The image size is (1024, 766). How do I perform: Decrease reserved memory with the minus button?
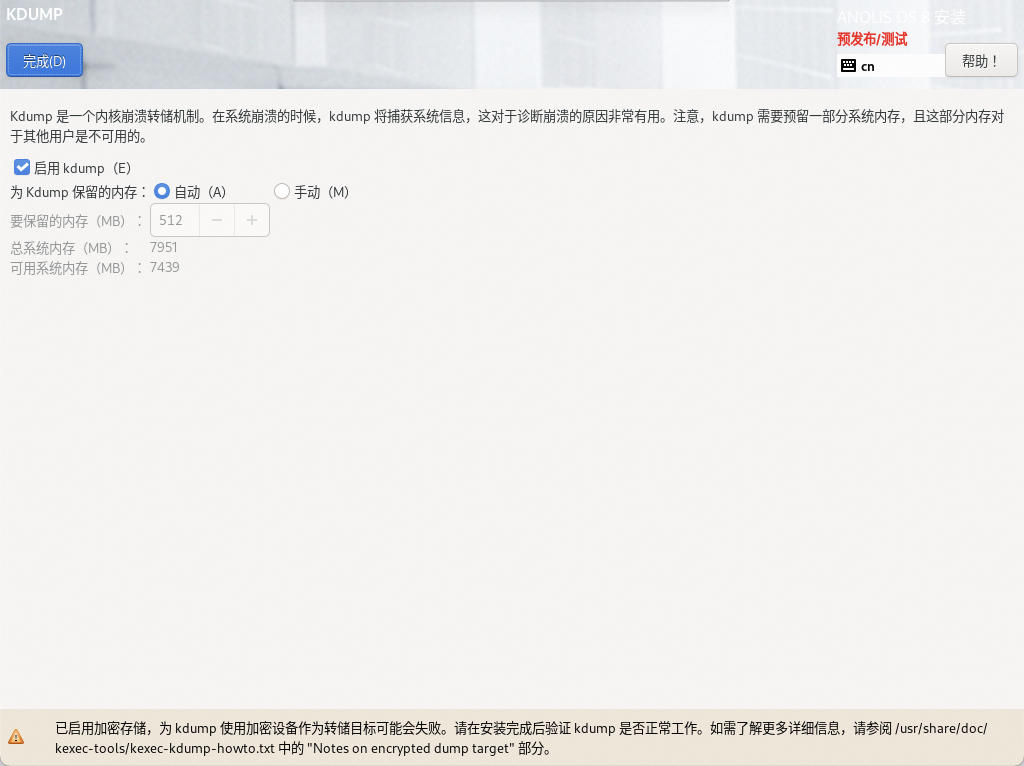(217, 220)
